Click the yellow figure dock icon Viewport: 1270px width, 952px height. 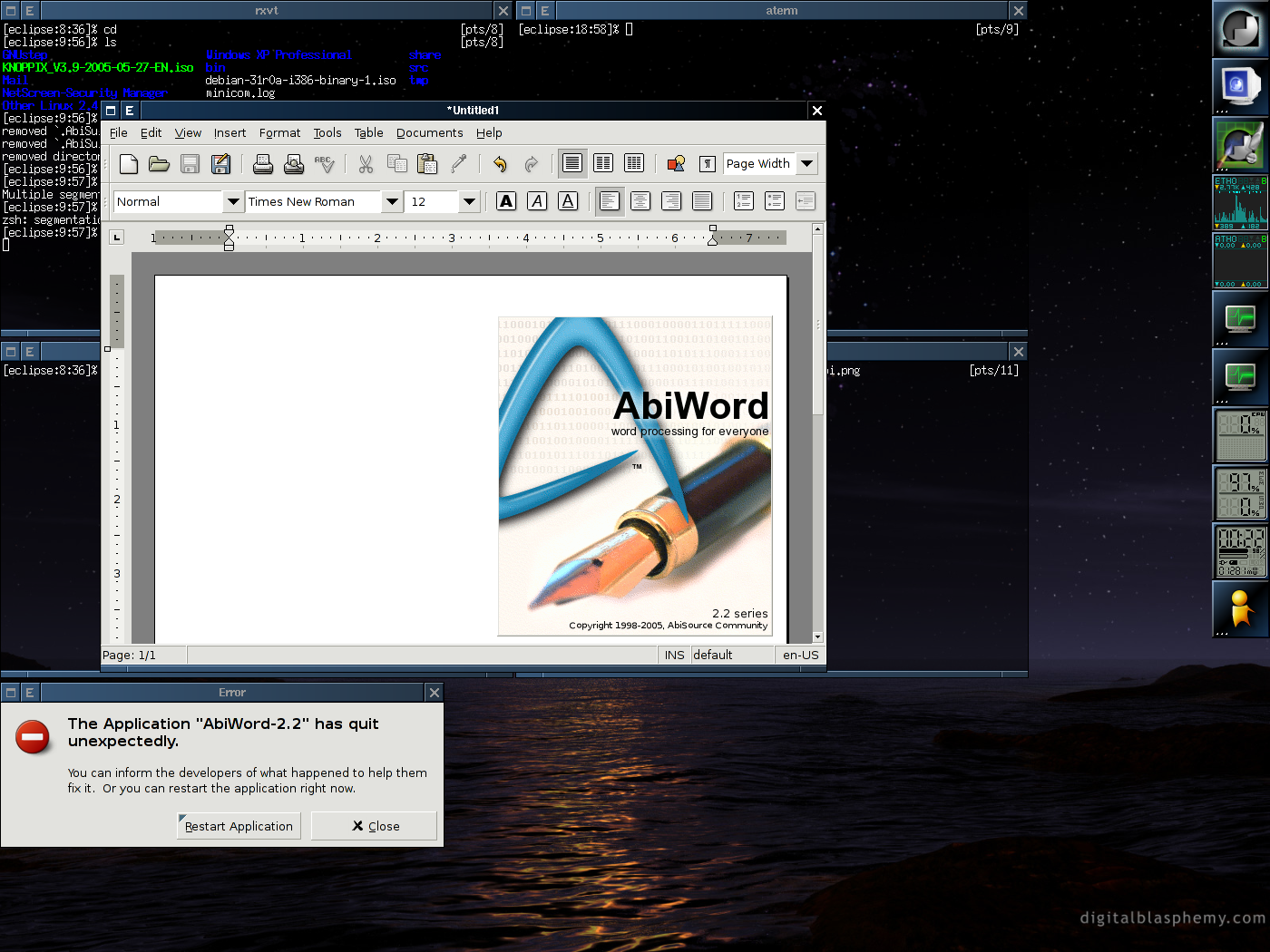point(1240,608)
